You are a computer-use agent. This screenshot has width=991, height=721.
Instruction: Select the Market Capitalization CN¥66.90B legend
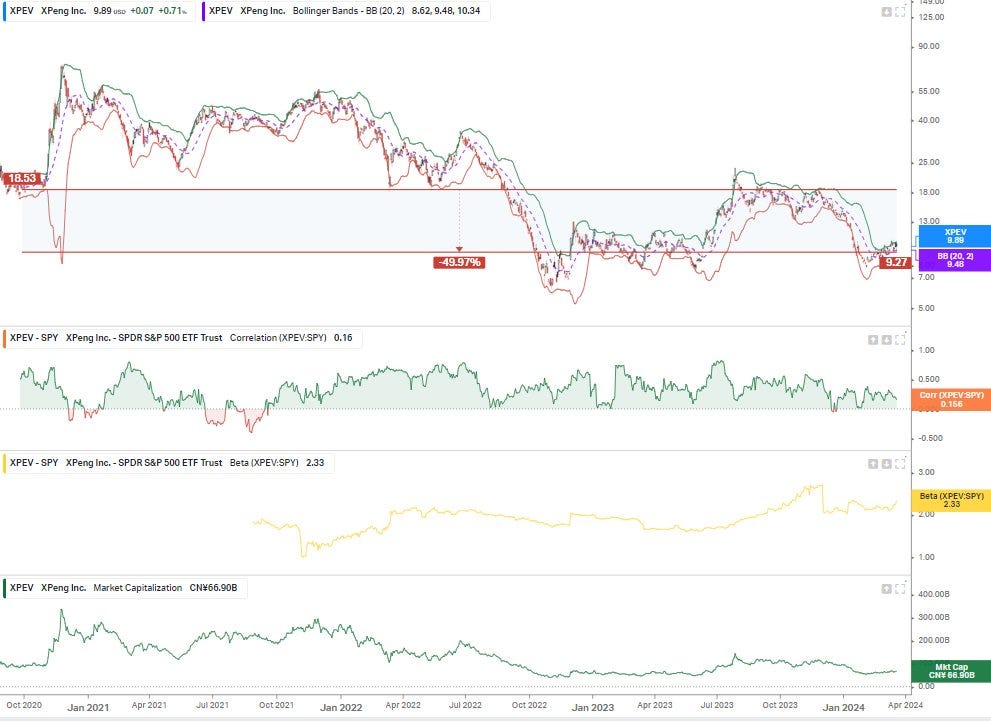pos(125,588)
